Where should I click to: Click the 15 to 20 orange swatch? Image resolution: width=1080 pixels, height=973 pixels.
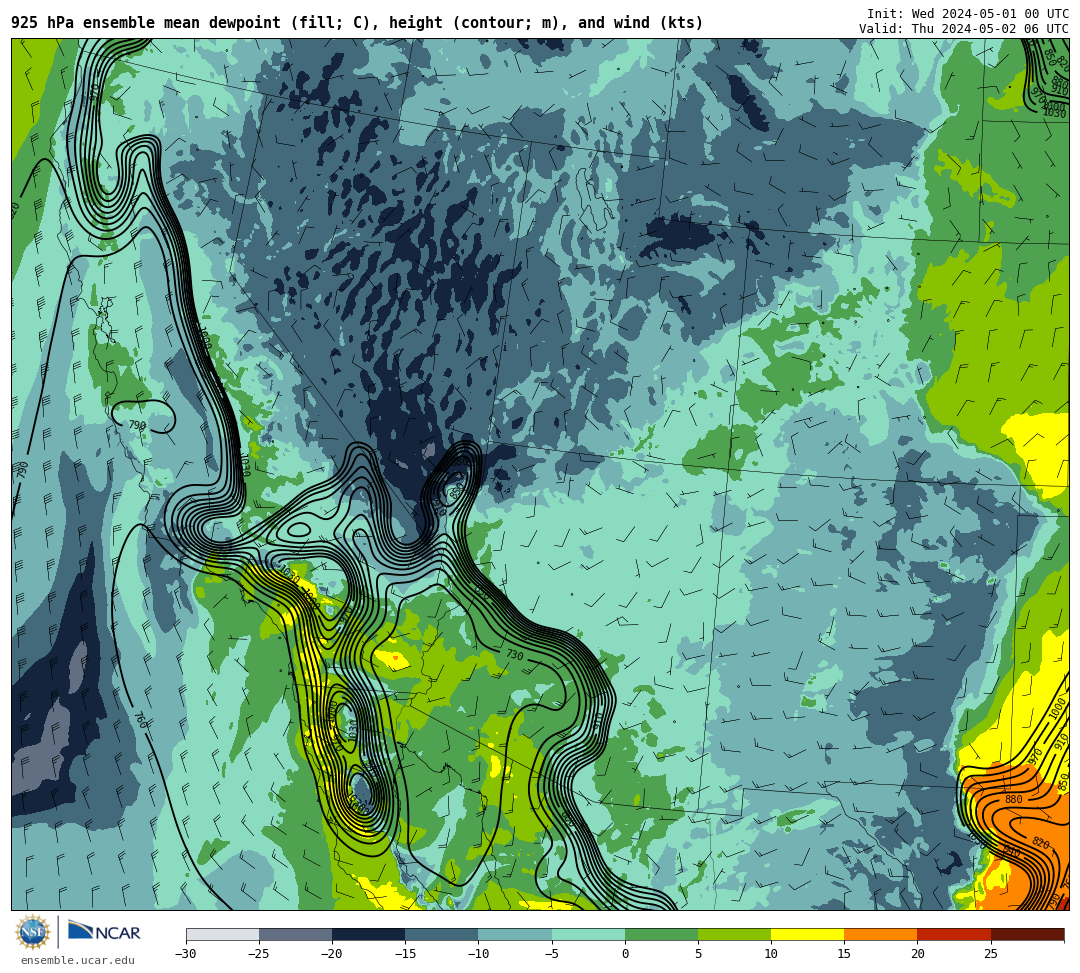coord(881,934)
